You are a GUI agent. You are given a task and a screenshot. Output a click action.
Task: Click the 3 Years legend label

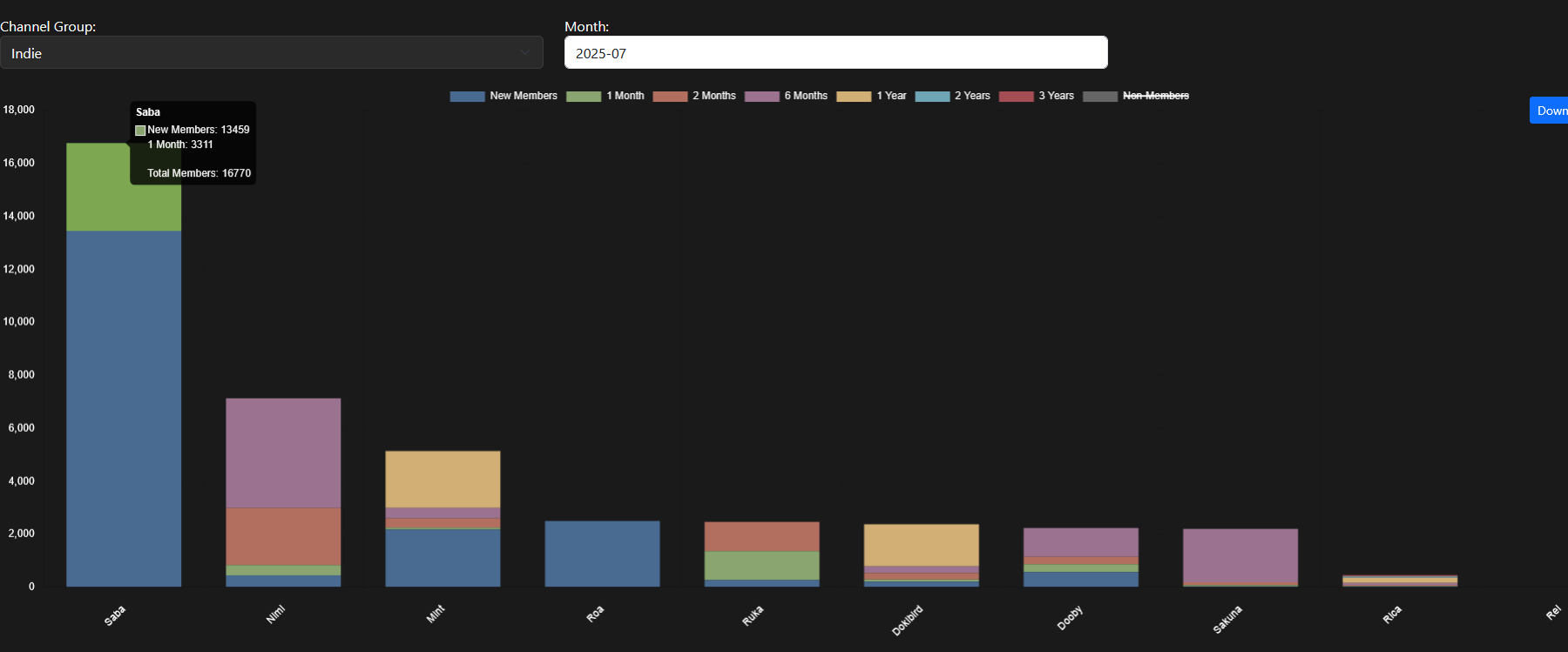pos(1056,96)
